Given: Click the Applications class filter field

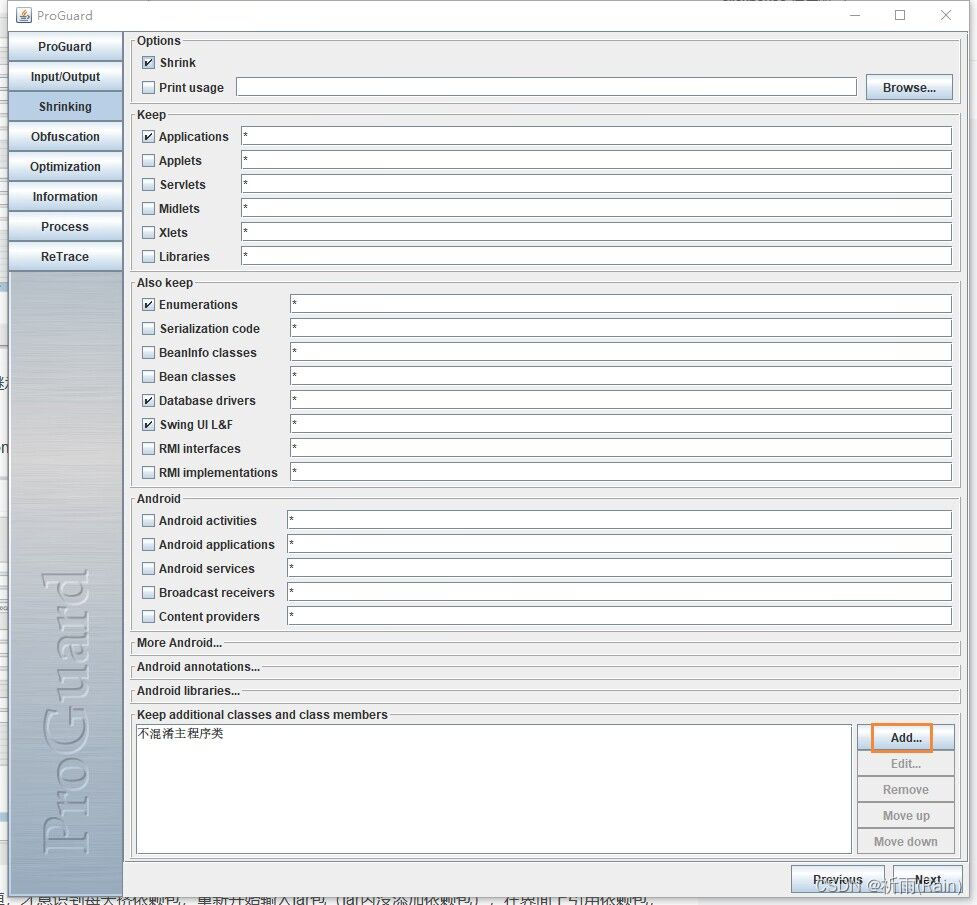Looking at the screenshot, I should point(596,136).
